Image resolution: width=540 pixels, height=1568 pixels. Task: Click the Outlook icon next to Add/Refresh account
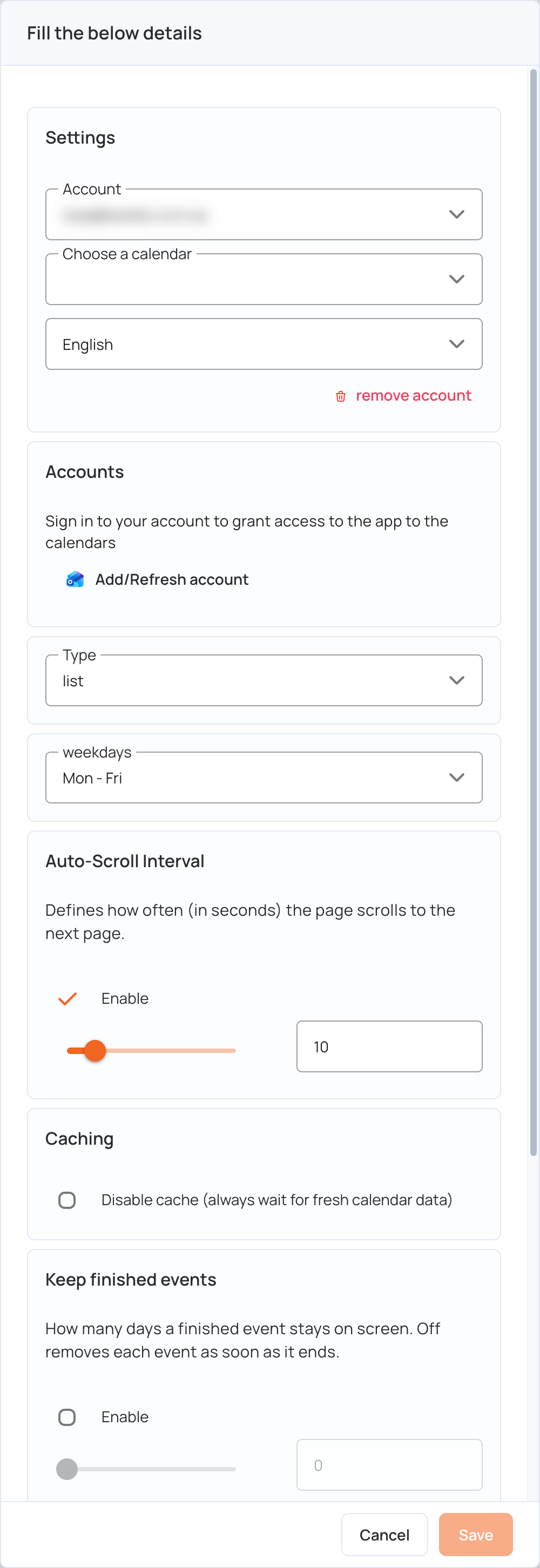click(x=75, y=579)
